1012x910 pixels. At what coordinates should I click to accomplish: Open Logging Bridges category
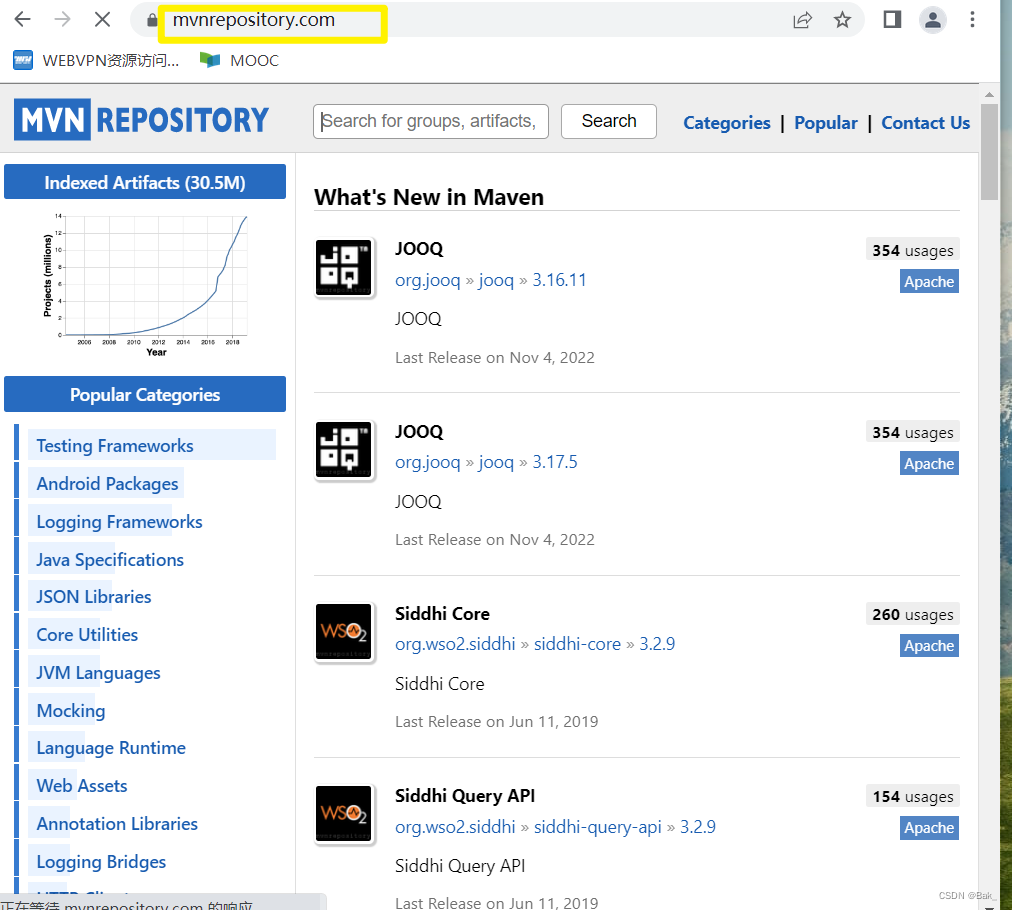coord(101,862)
